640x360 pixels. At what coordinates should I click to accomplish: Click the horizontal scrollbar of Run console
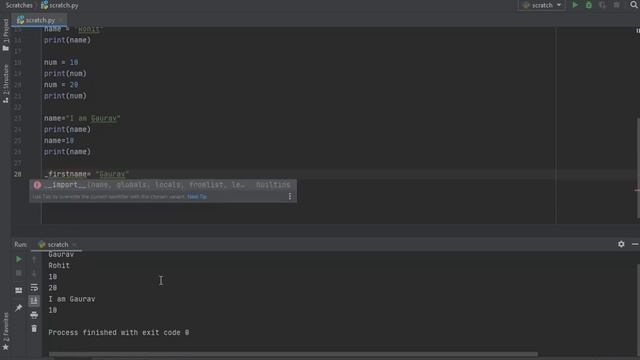click(x=293, y=354)
